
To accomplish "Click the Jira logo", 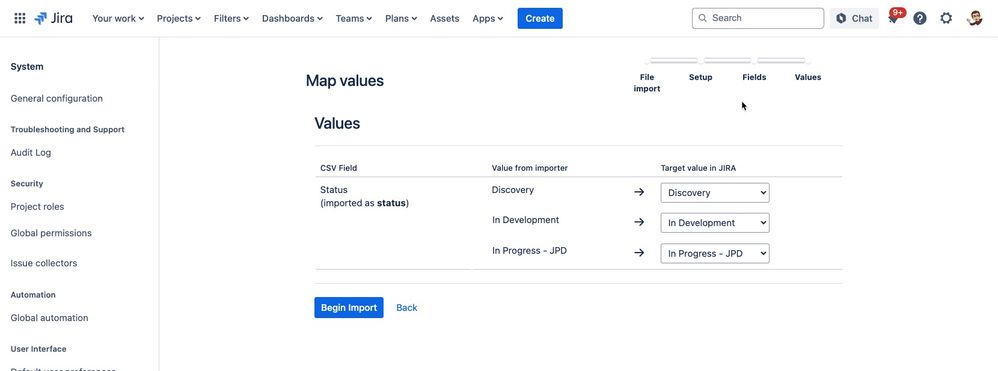I will click(53, 18).
